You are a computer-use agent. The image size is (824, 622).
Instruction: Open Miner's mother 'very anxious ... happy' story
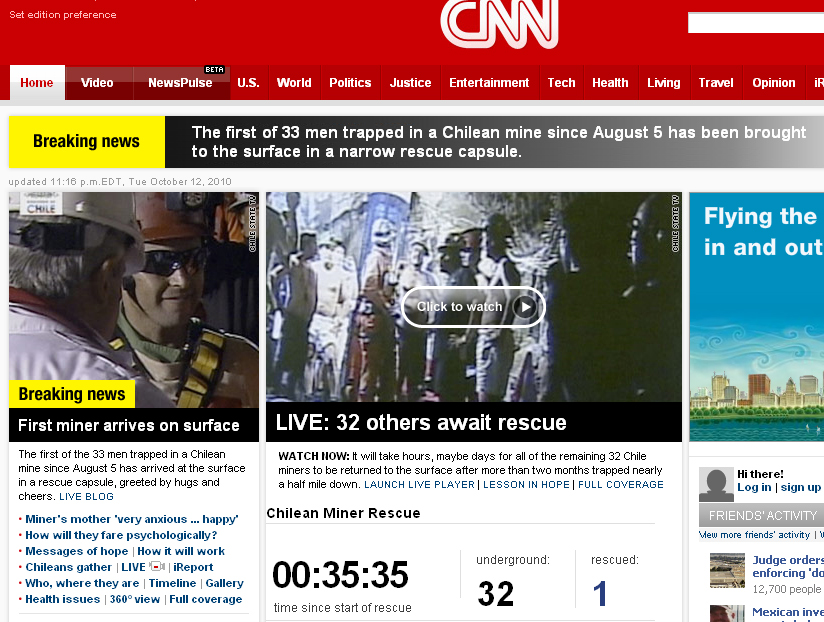(x=132, y=519)
